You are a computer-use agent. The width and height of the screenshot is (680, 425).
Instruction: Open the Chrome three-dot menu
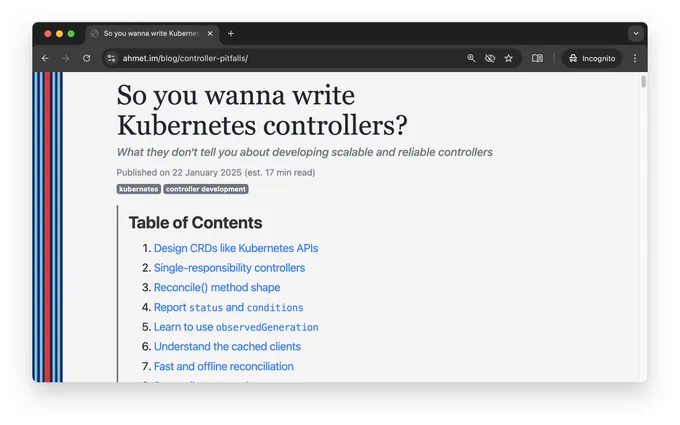tap(635, 58)
